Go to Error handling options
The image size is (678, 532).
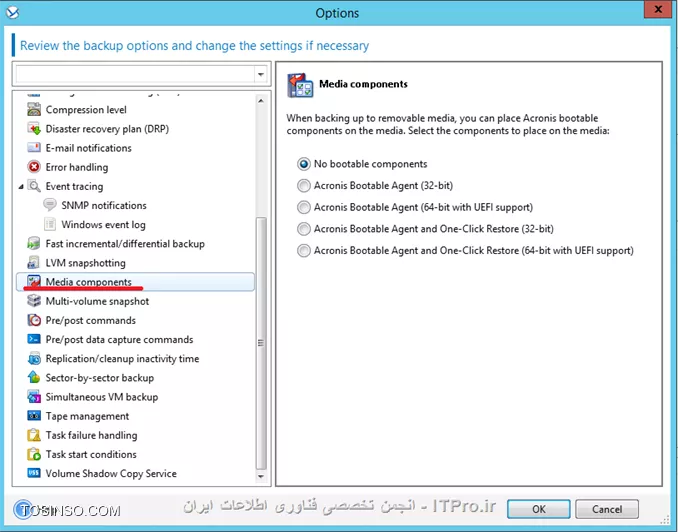point(77,167)
